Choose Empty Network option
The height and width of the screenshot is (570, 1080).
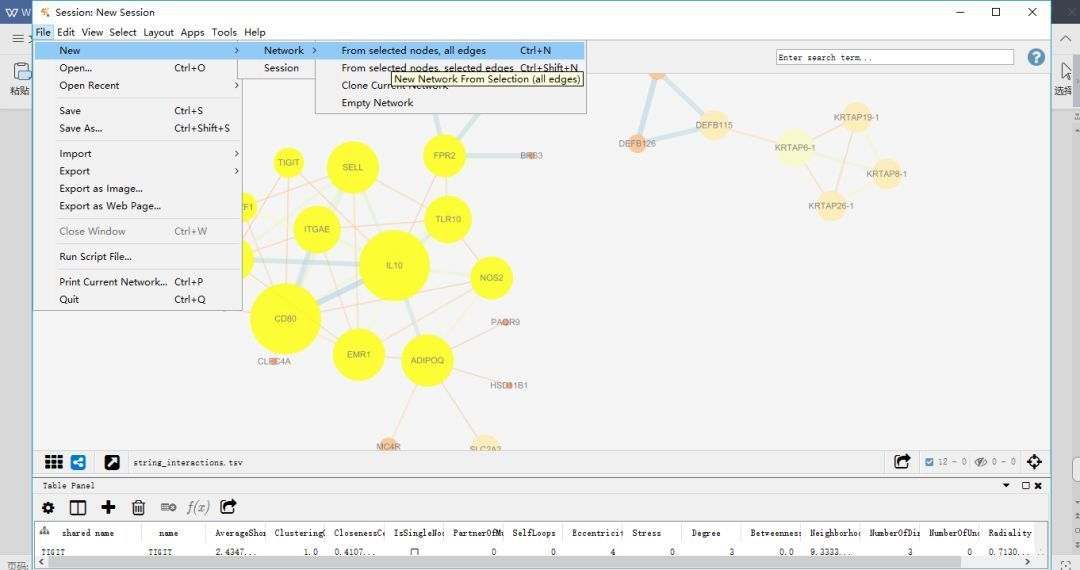click(x=450, y=103)
